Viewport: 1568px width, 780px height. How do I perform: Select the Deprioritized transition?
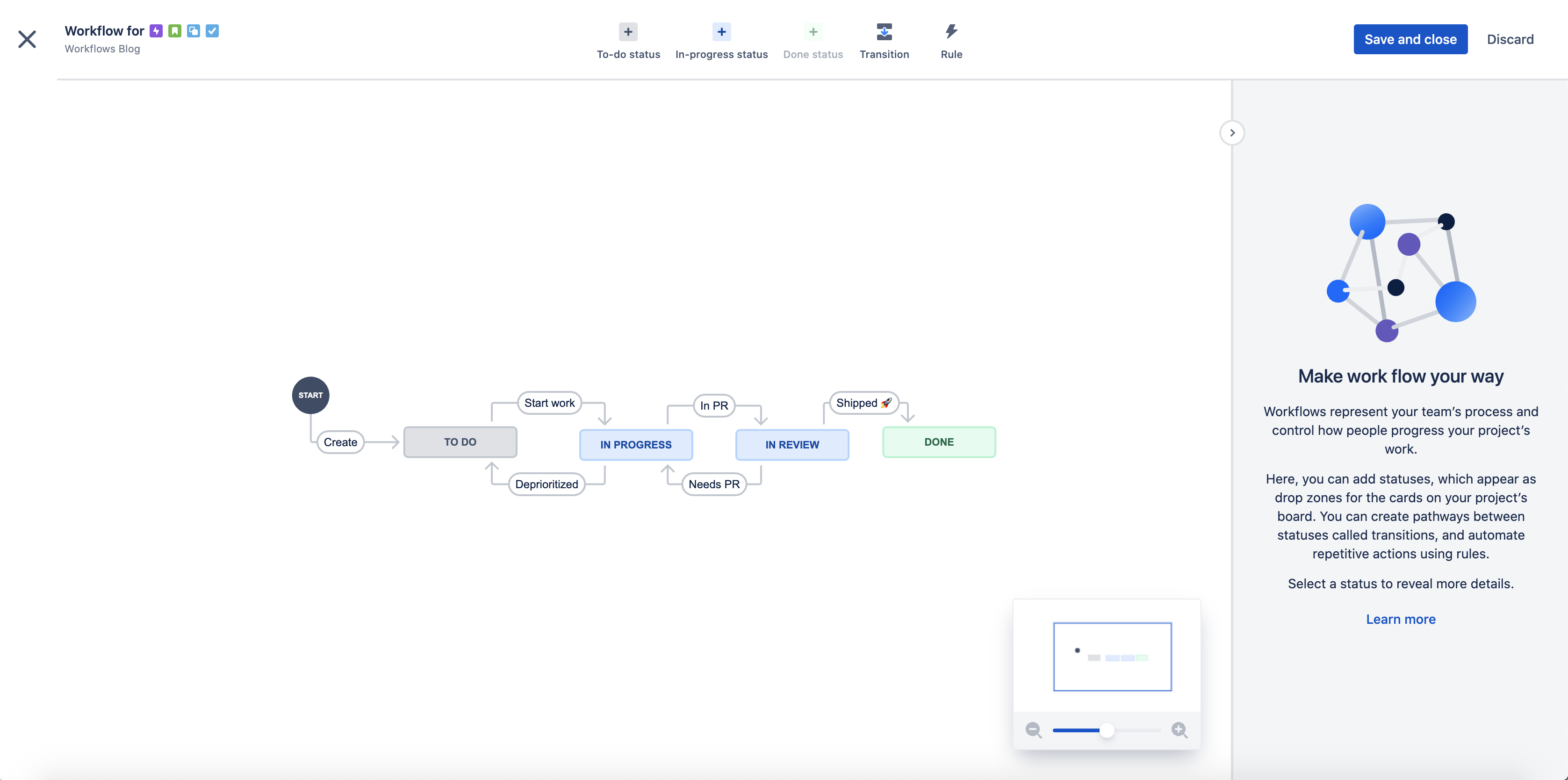[x=547, y=484]
